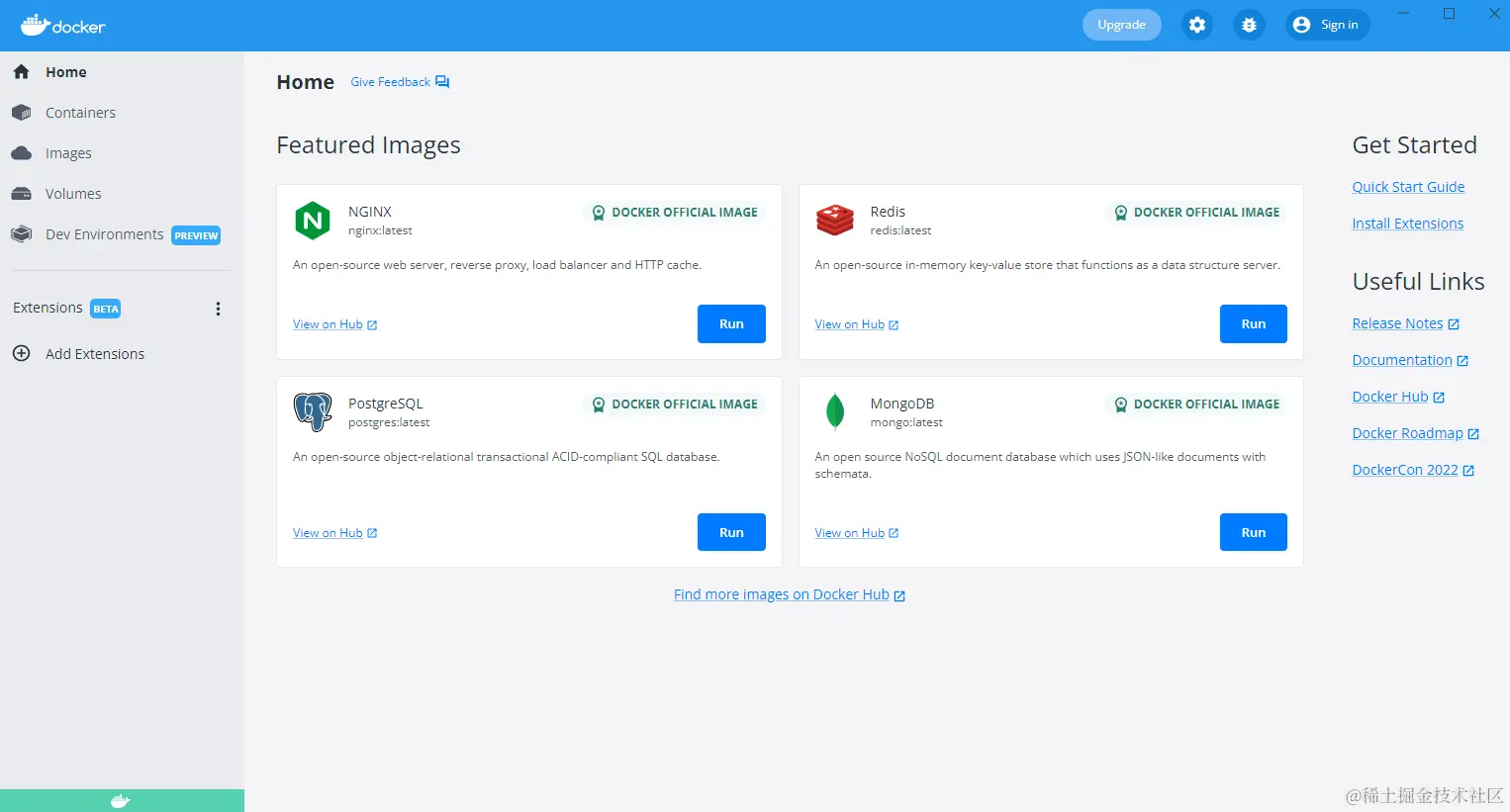
Task: Open the Release Notes link
Action: pyautogui.click(x=1405, y=323)
